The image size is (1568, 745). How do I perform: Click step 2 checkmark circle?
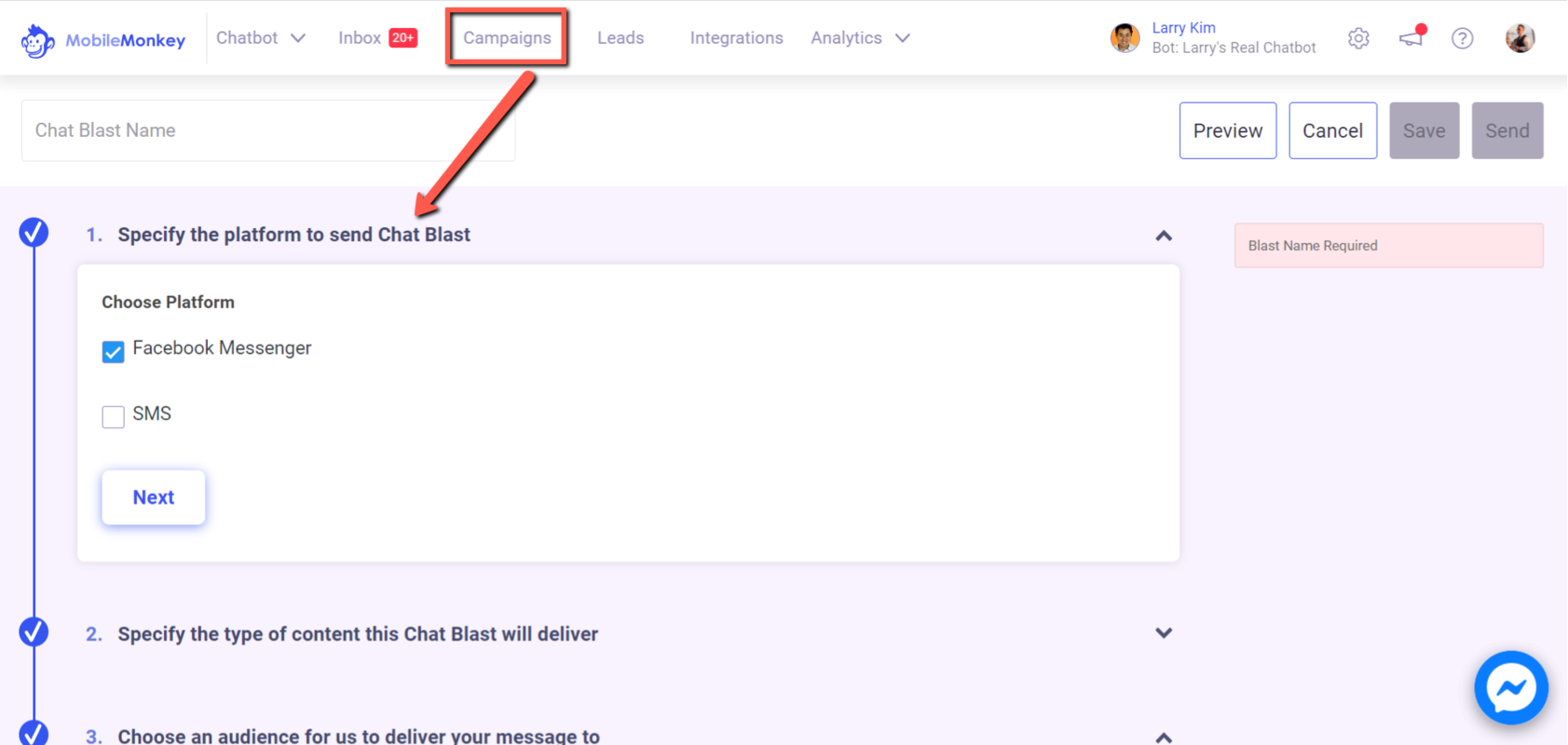click(x=34, y=631)
